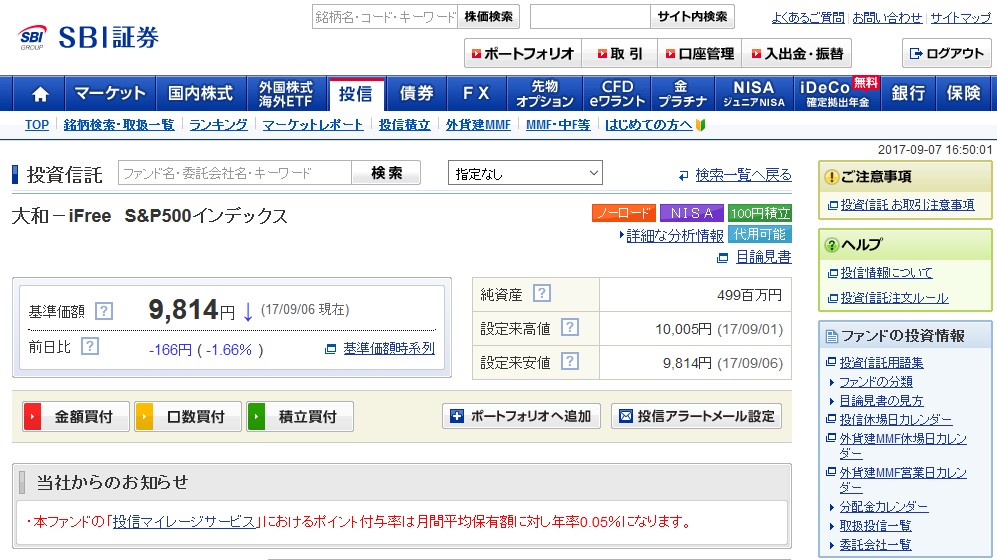The height and width of the screenshot is (560, 997).
Task: Open the 外貨建MMF submenu link
Action: click(478, 125)
